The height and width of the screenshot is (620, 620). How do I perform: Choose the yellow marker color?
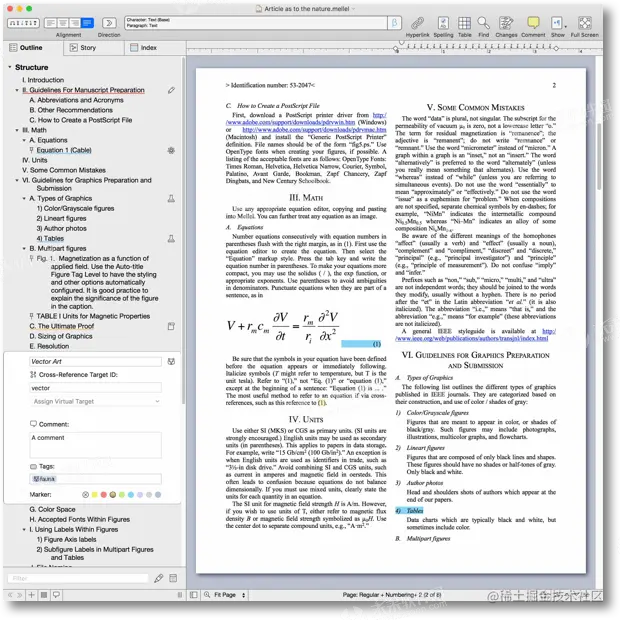click(x=95, y=495)
